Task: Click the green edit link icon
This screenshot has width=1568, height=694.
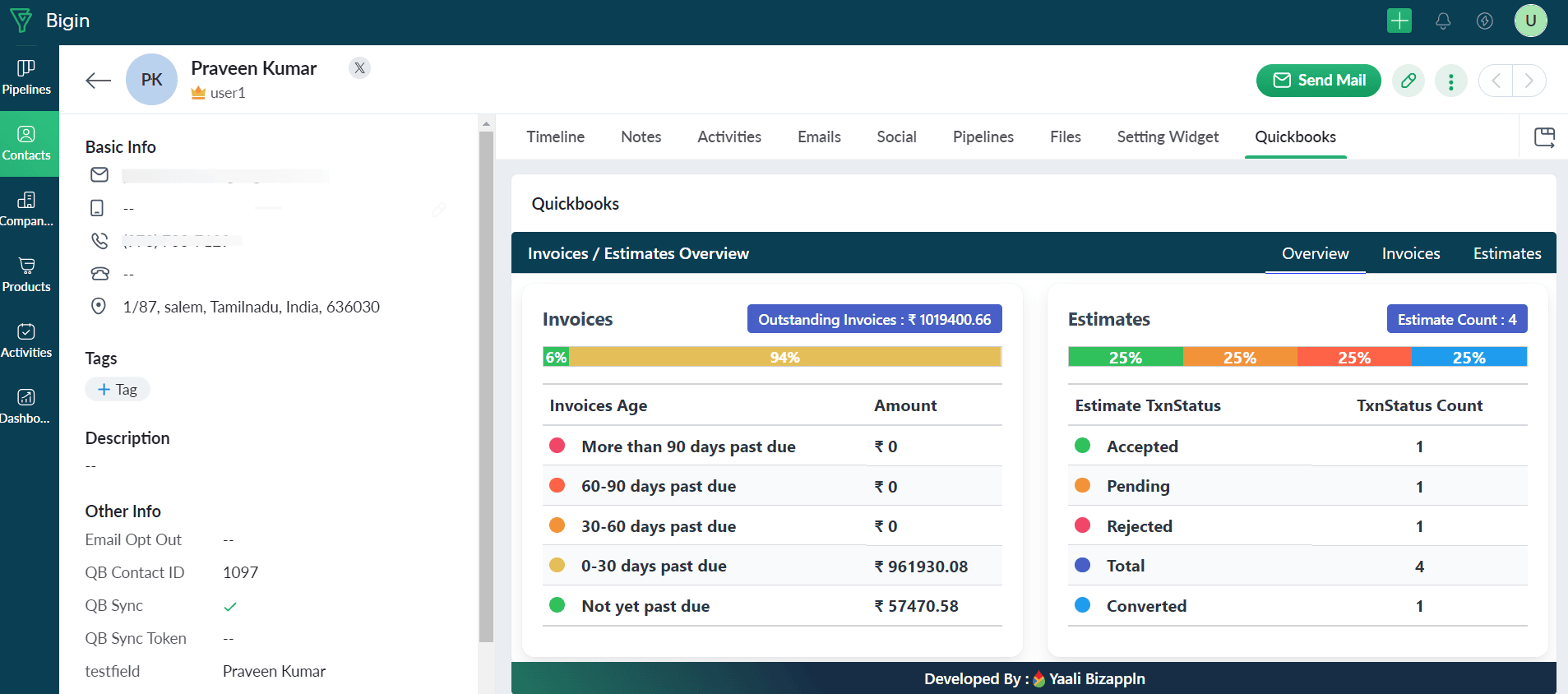Action: pos(1408,81)
